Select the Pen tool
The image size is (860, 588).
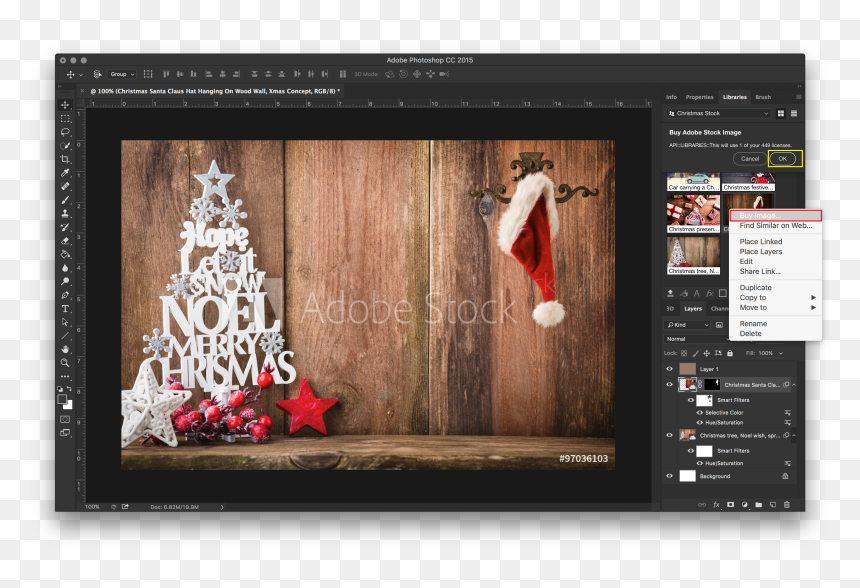click(x=65, y=295)
